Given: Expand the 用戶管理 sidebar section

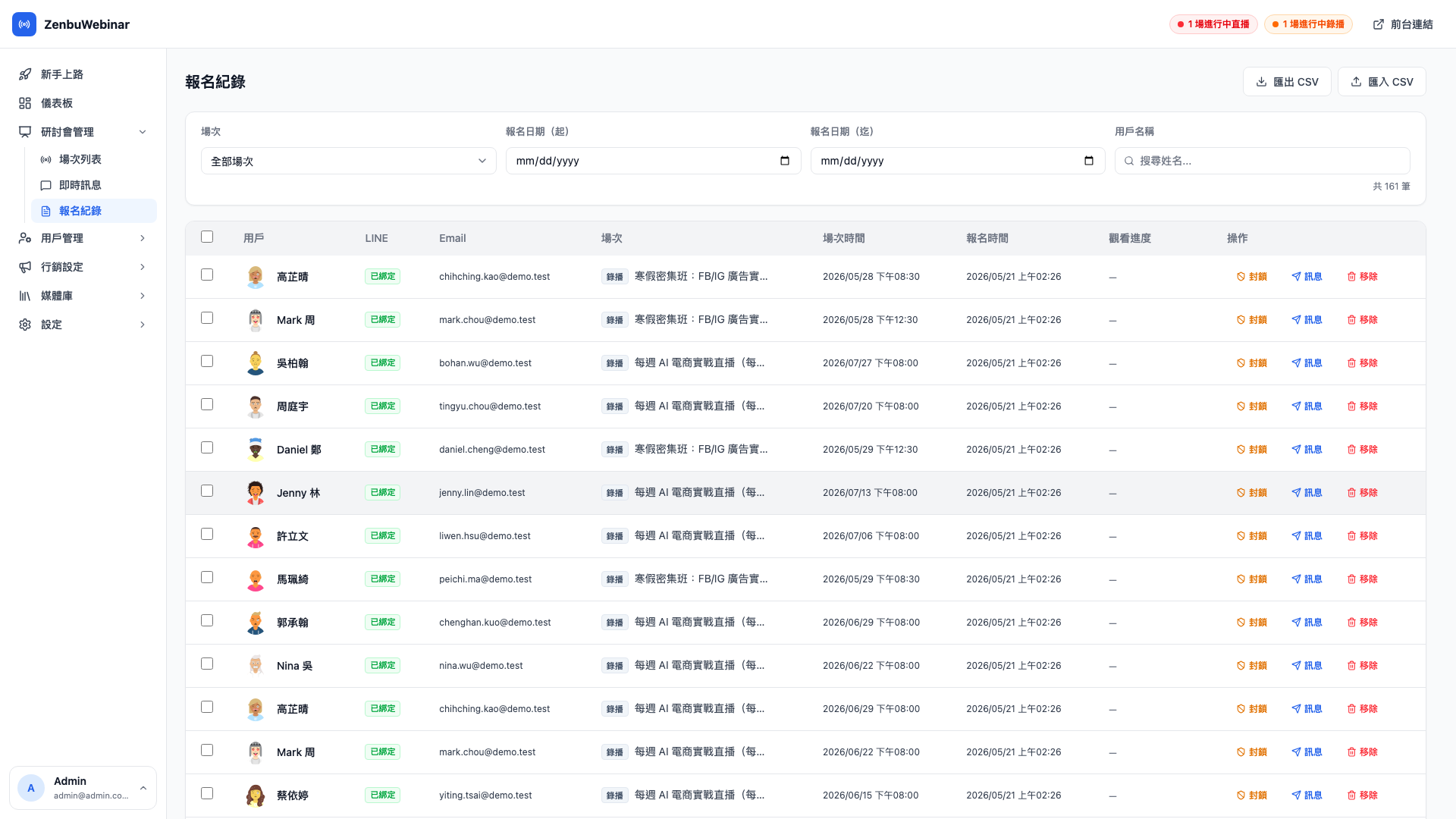Looking at the screenshot, I should point(83,238).
